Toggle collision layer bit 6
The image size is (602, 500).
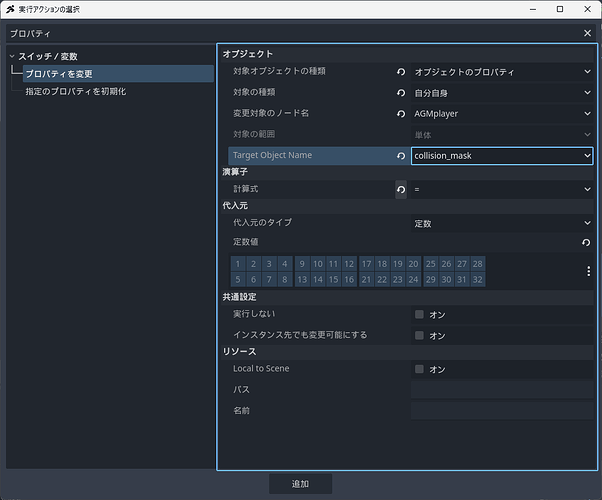click(x=253, y=280)
